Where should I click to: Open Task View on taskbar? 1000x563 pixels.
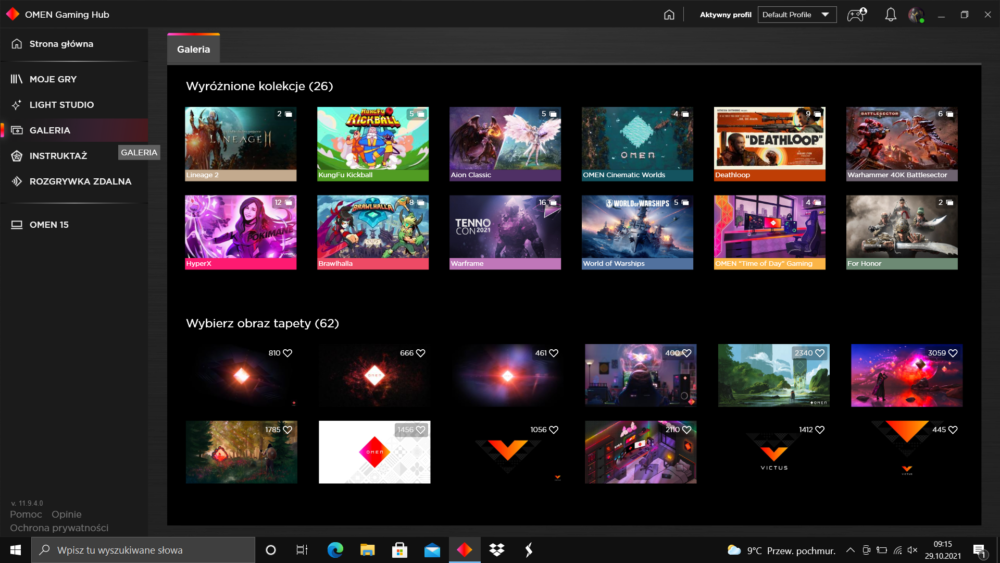click(302, 550)
